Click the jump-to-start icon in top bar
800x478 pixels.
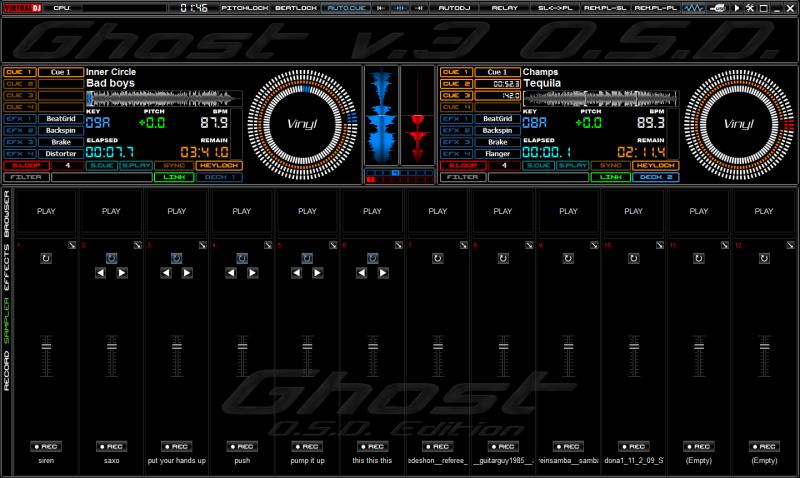click(381, 8)
